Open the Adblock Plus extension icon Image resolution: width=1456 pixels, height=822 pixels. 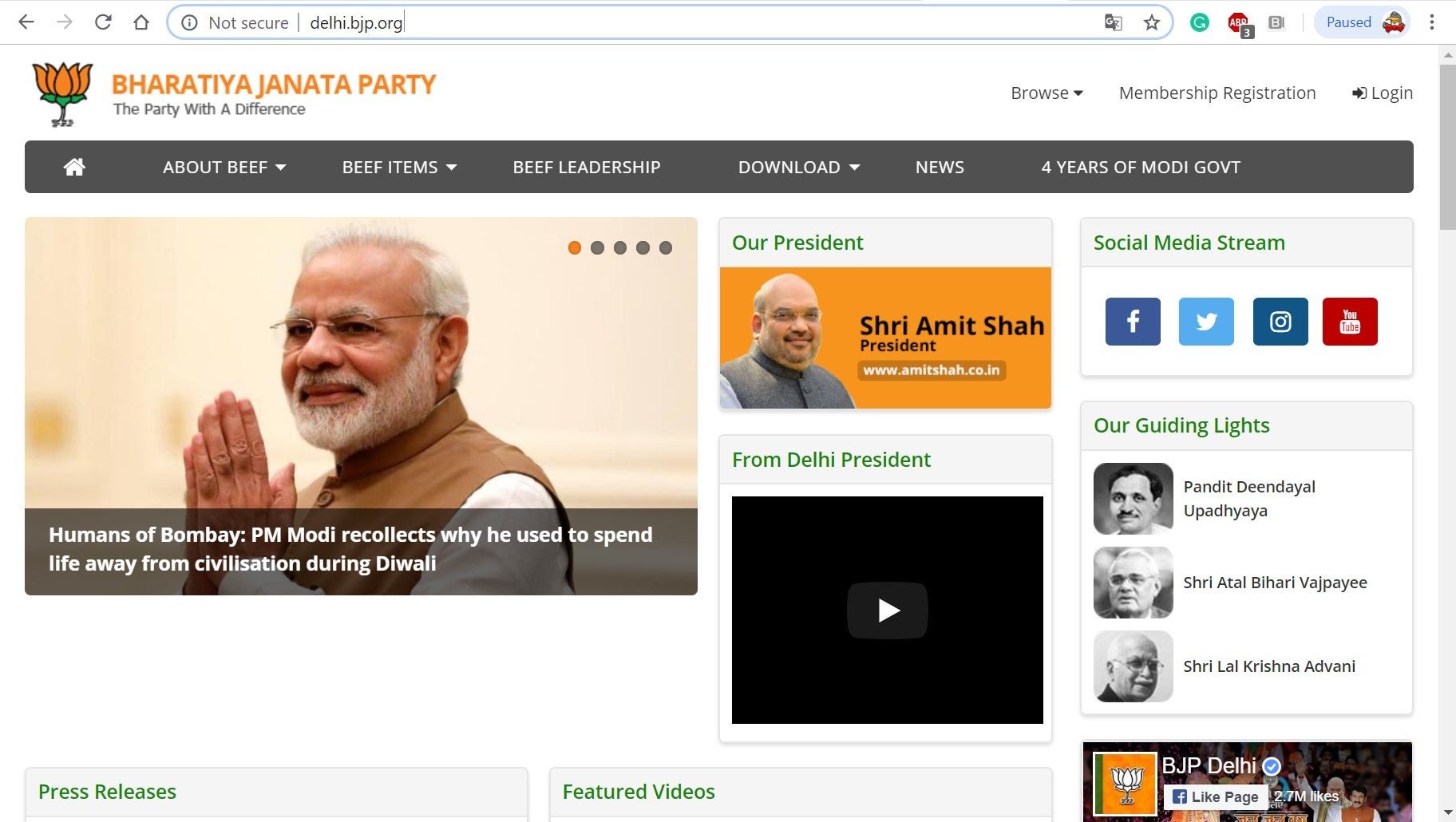click(1240, 24)
